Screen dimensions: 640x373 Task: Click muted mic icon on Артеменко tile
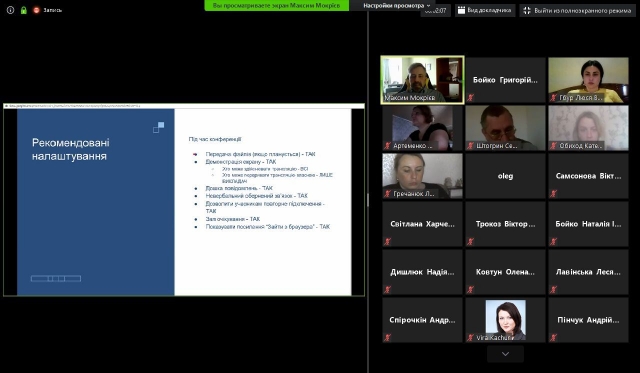[x=388, y=145]
